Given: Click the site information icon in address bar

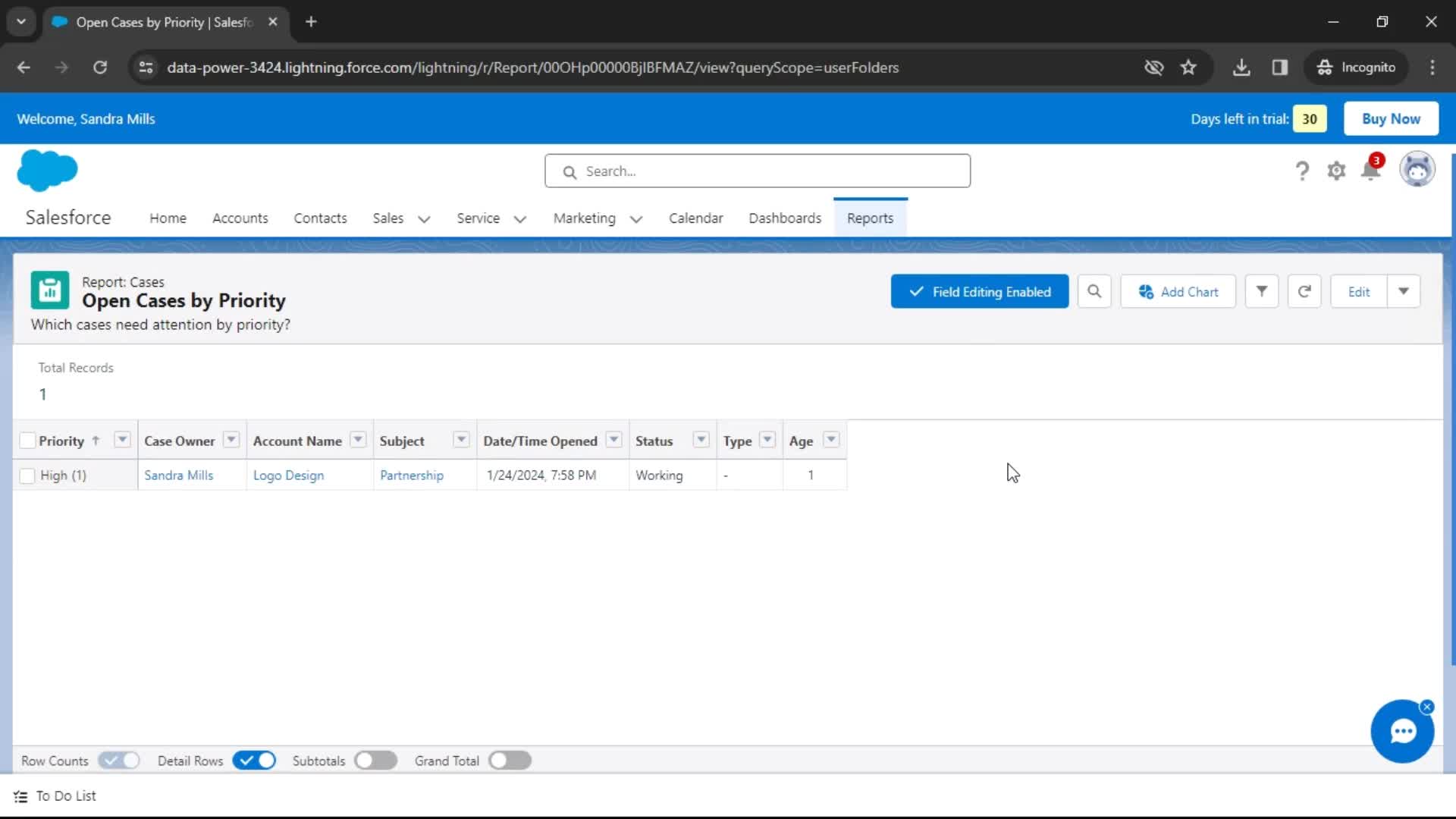Looking at the screenshot, I should pyautogui.click(x=146, y=67).
